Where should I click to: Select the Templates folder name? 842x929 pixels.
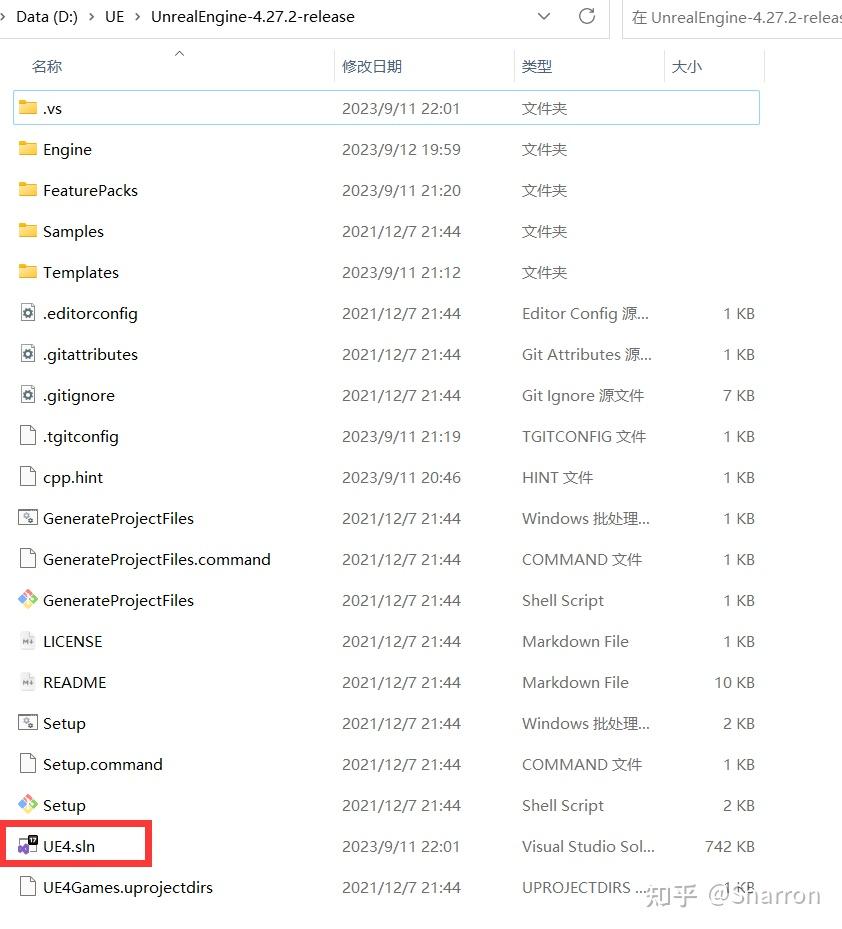click(81, 272)
